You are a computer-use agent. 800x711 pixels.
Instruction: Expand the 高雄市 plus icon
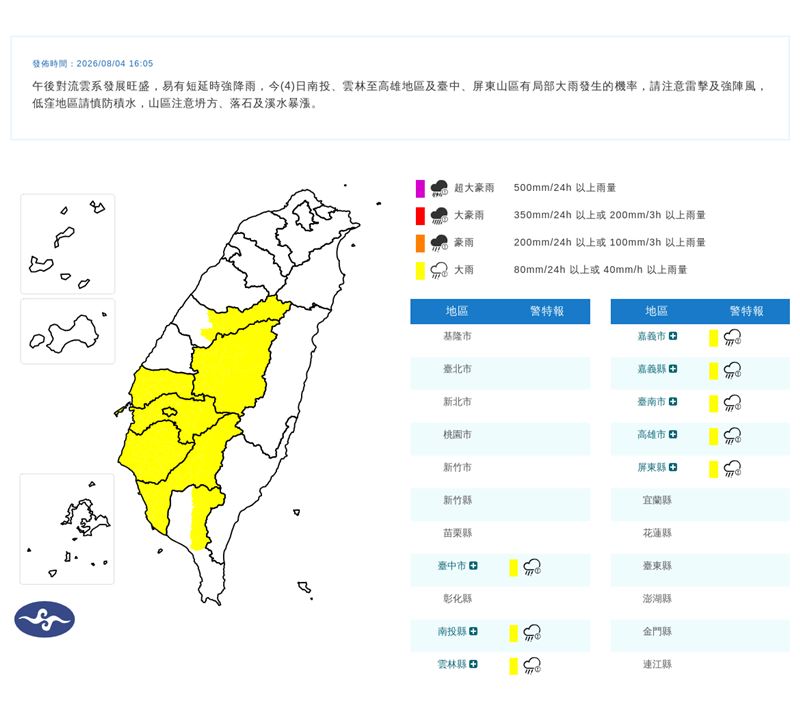673,435
